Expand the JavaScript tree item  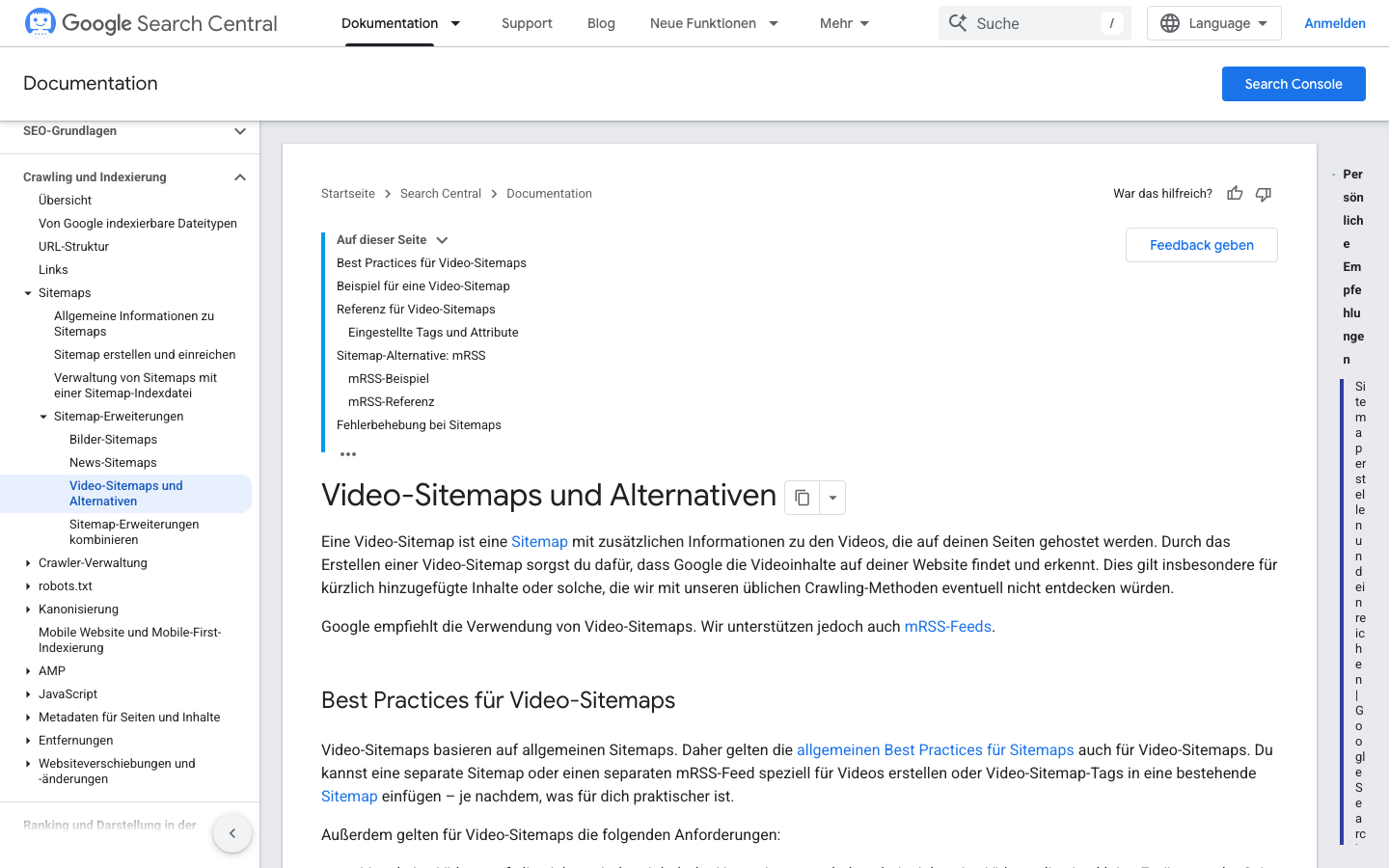pyautogui.click(x=28, y=694)
